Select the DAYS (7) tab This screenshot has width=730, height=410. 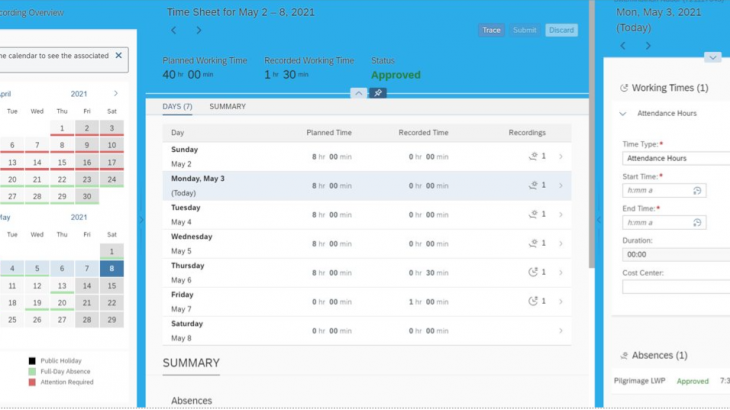179,107
